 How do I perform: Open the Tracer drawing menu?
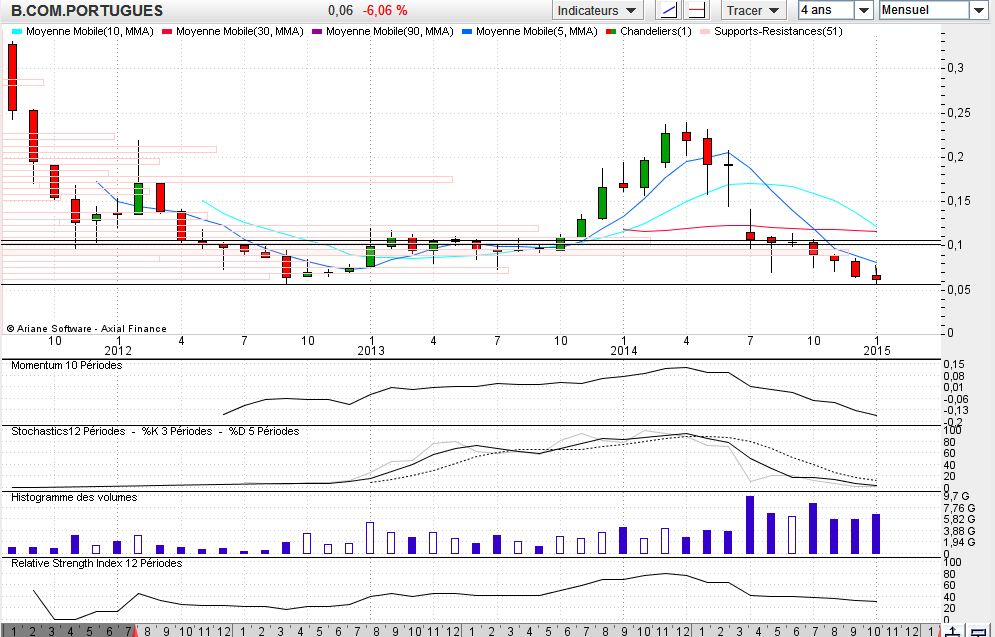point(752,10)
